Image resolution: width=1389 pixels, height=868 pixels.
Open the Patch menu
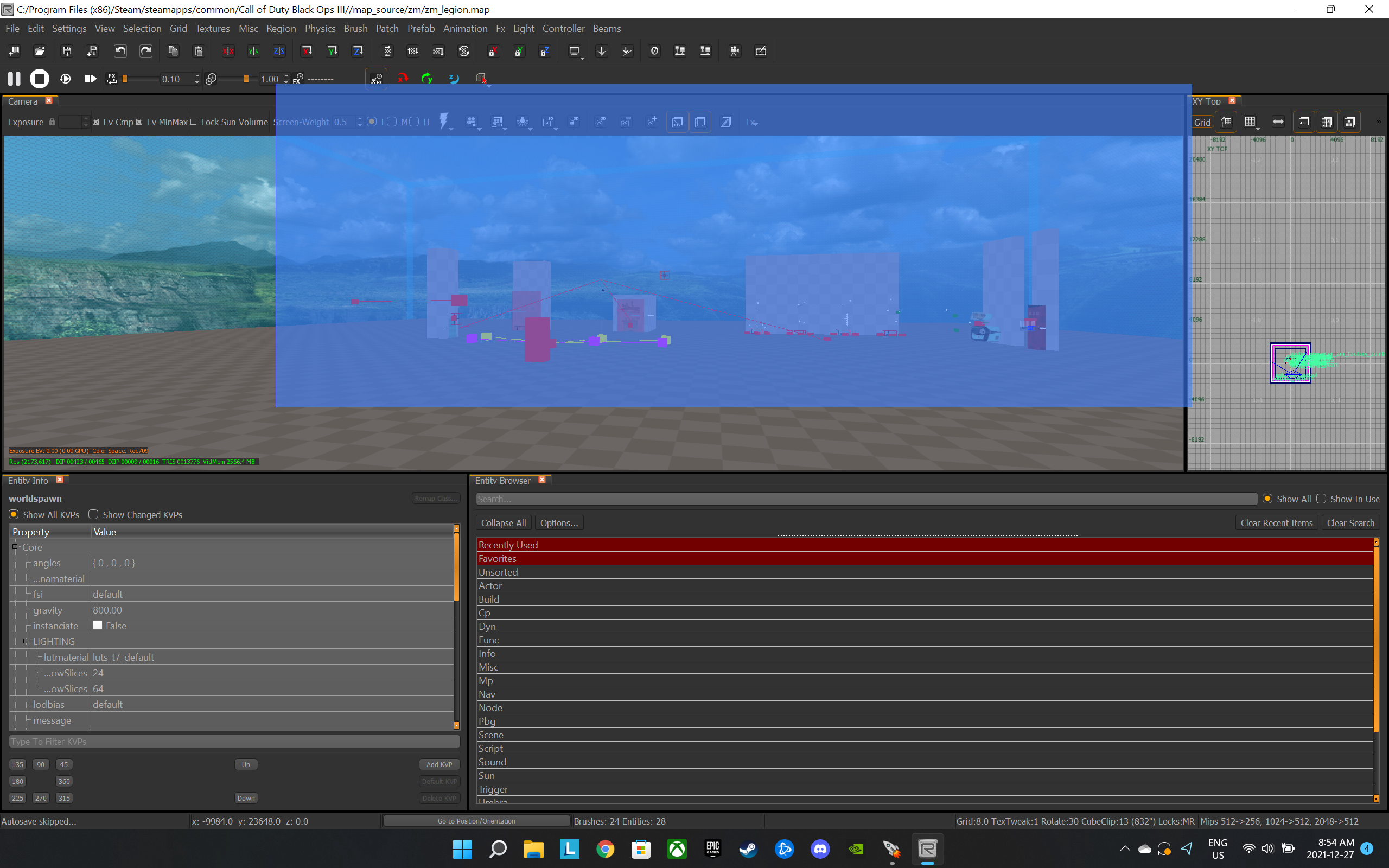pos(387,28)
